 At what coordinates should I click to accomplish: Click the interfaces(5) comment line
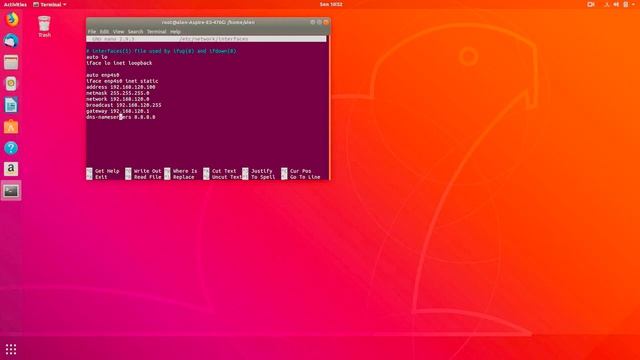pos(161,51)
